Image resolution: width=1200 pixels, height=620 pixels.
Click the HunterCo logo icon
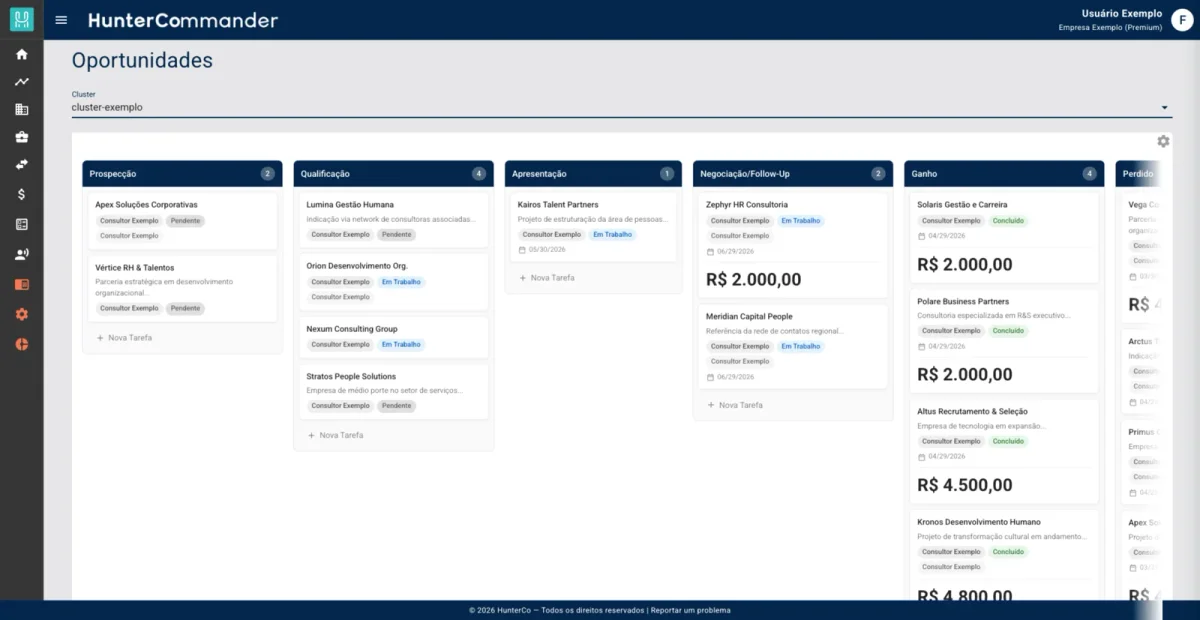click(21, 19)
